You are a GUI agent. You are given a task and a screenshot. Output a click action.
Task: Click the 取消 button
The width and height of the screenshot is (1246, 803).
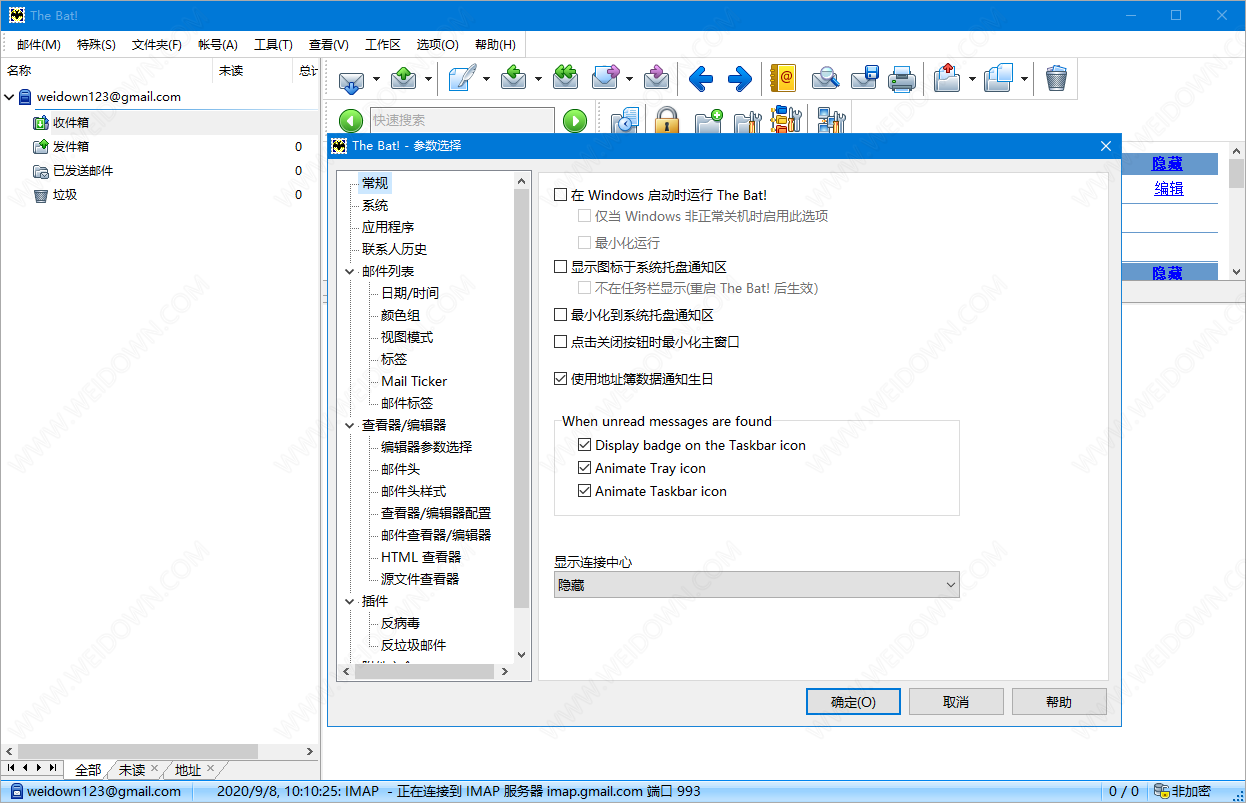point(956,701)
